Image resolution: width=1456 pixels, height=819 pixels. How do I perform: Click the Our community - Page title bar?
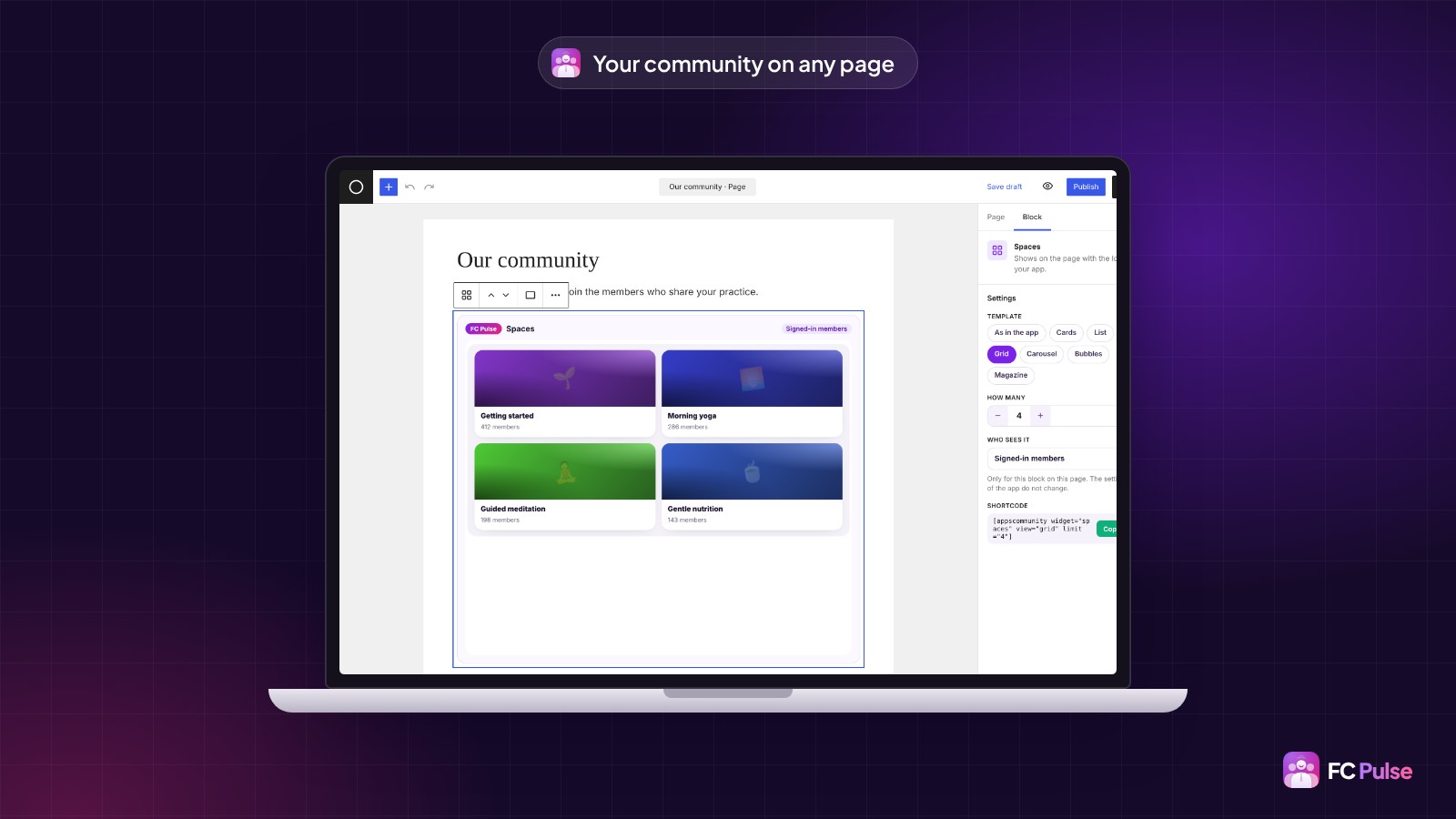[707, 187]
